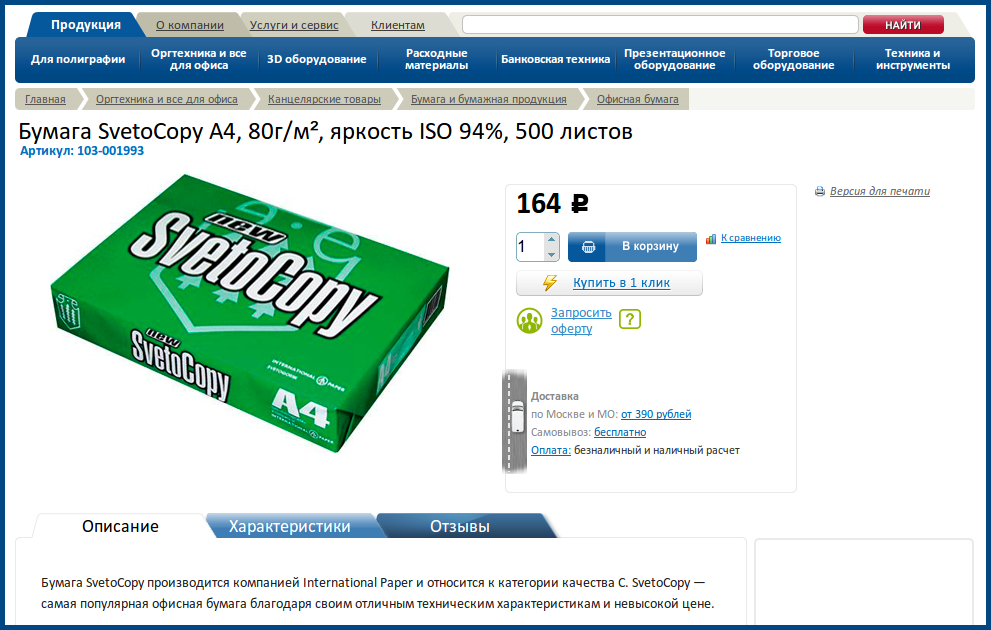Follow the Офисная бумага breadcrumb link
The height and width of the screenshot is (630, 991).
click(x=638, y=99)
